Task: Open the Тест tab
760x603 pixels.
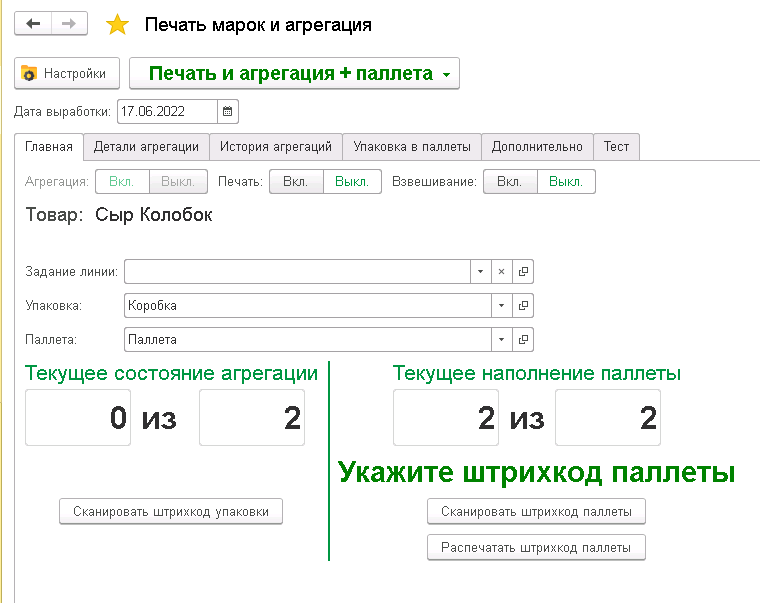Action: (x=617, y=146)
